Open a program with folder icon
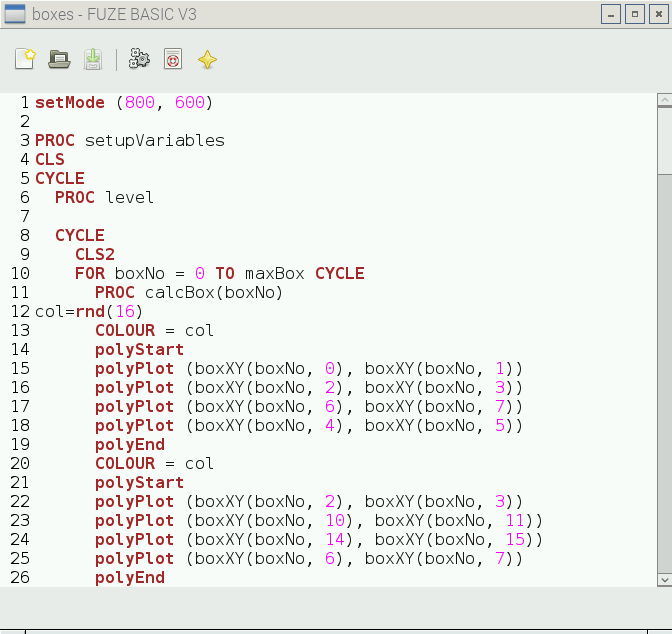The width and height of the screenshot is (672, 634). pyautogui.click(x=59, y=59)
